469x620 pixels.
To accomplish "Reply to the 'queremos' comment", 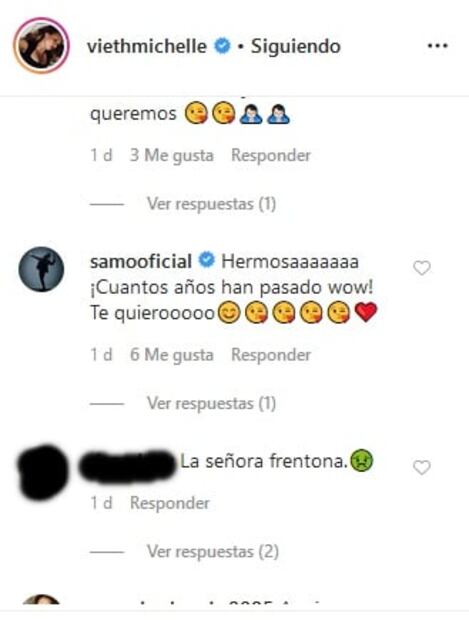I will [271, 155].
